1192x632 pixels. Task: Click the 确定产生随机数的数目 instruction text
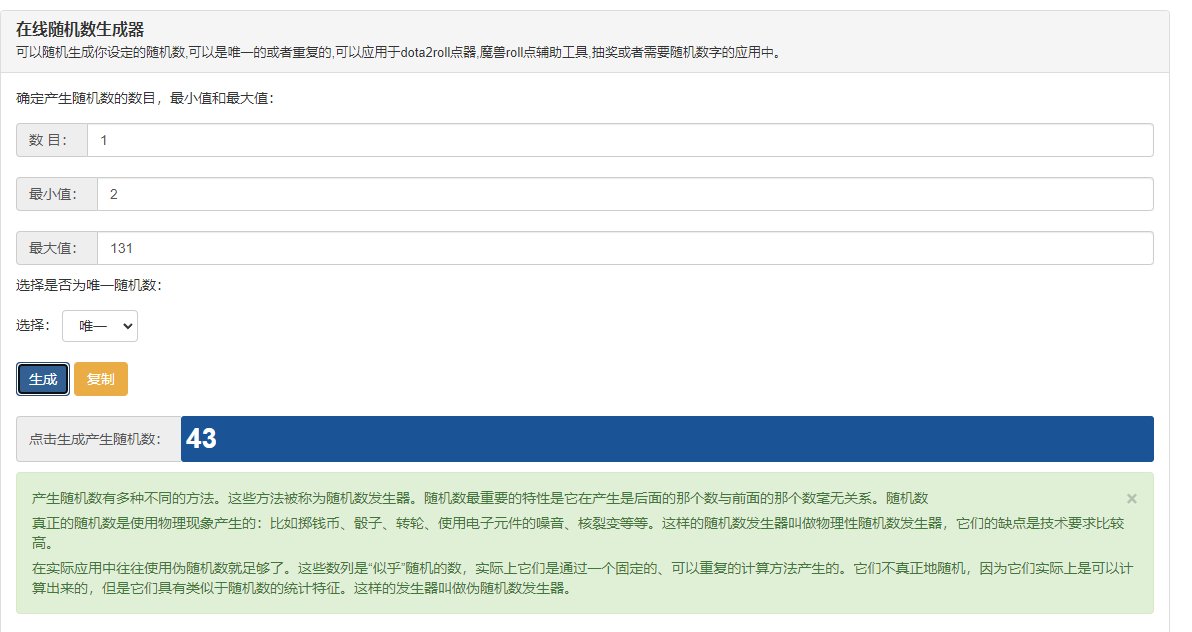(144, 98)
